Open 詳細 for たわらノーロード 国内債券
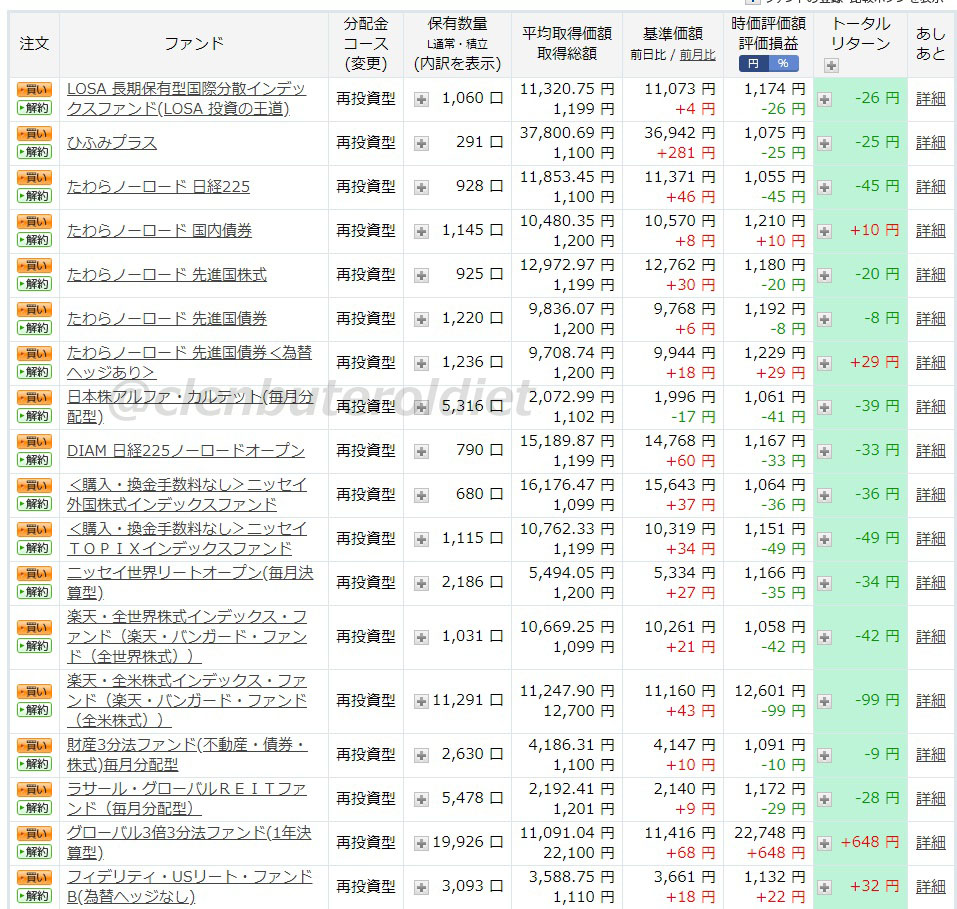Viewport: 957px width, 909px height. [931, 230]
